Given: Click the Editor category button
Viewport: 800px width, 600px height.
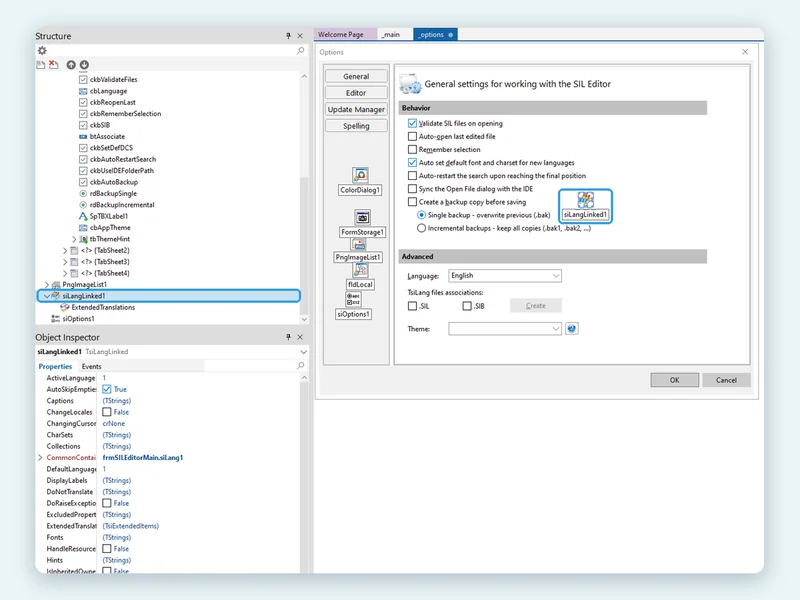Looking at the screenshot, I should [x=356, y=93].
